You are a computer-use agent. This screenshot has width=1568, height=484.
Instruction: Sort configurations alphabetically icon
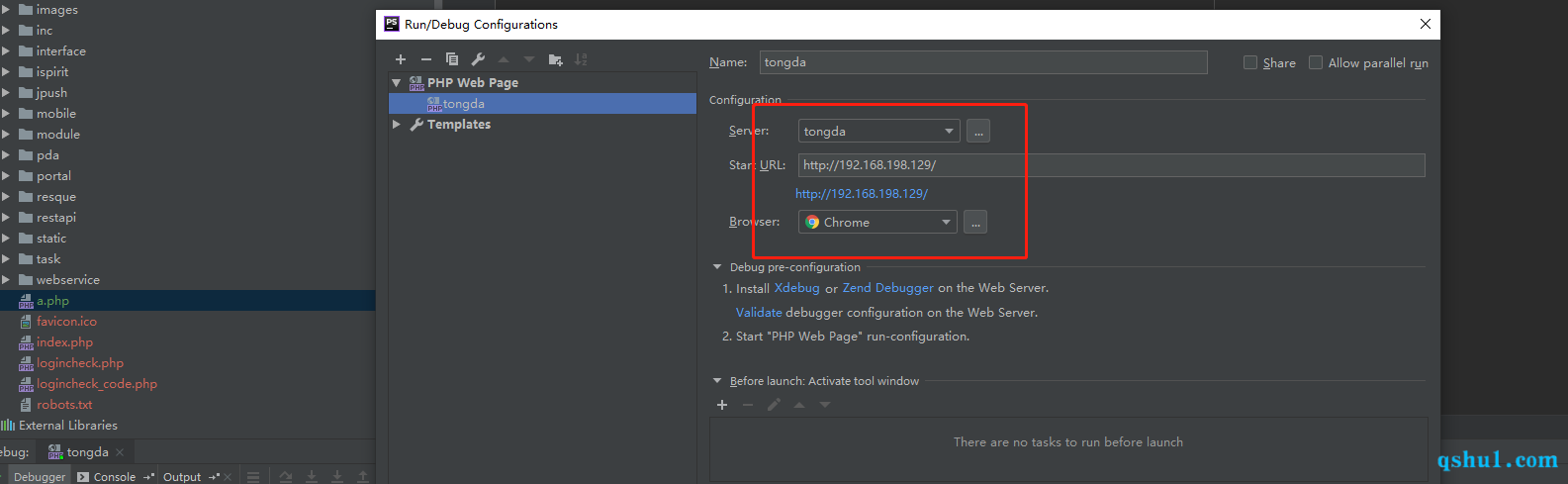tap(581, 59)
